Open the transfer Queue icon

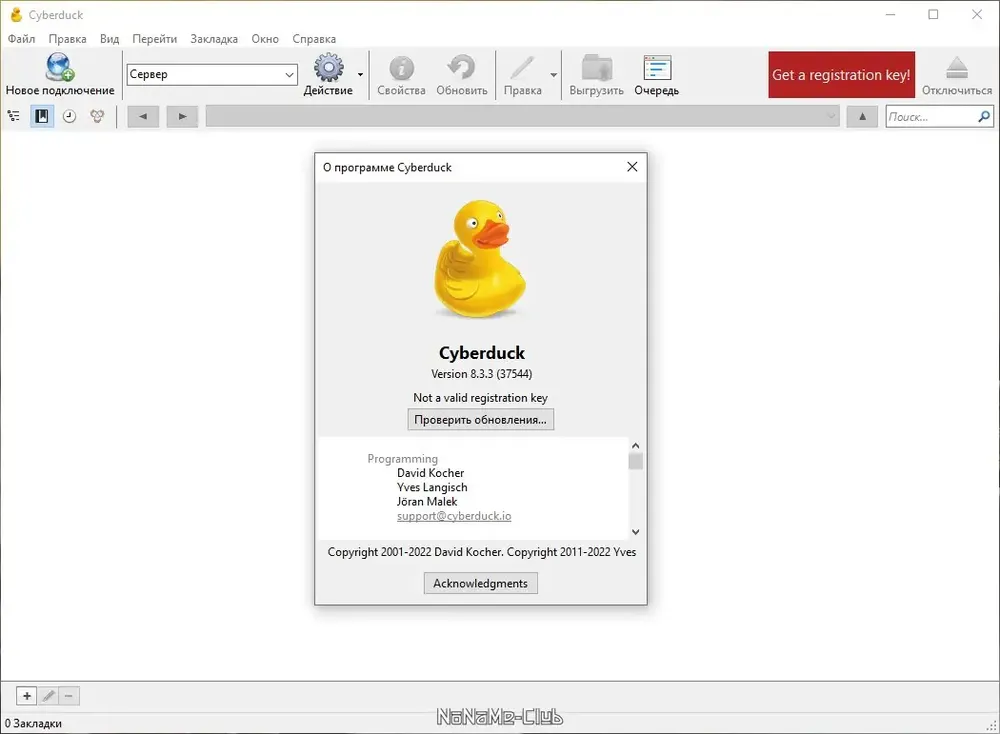[x=657, y=68]
